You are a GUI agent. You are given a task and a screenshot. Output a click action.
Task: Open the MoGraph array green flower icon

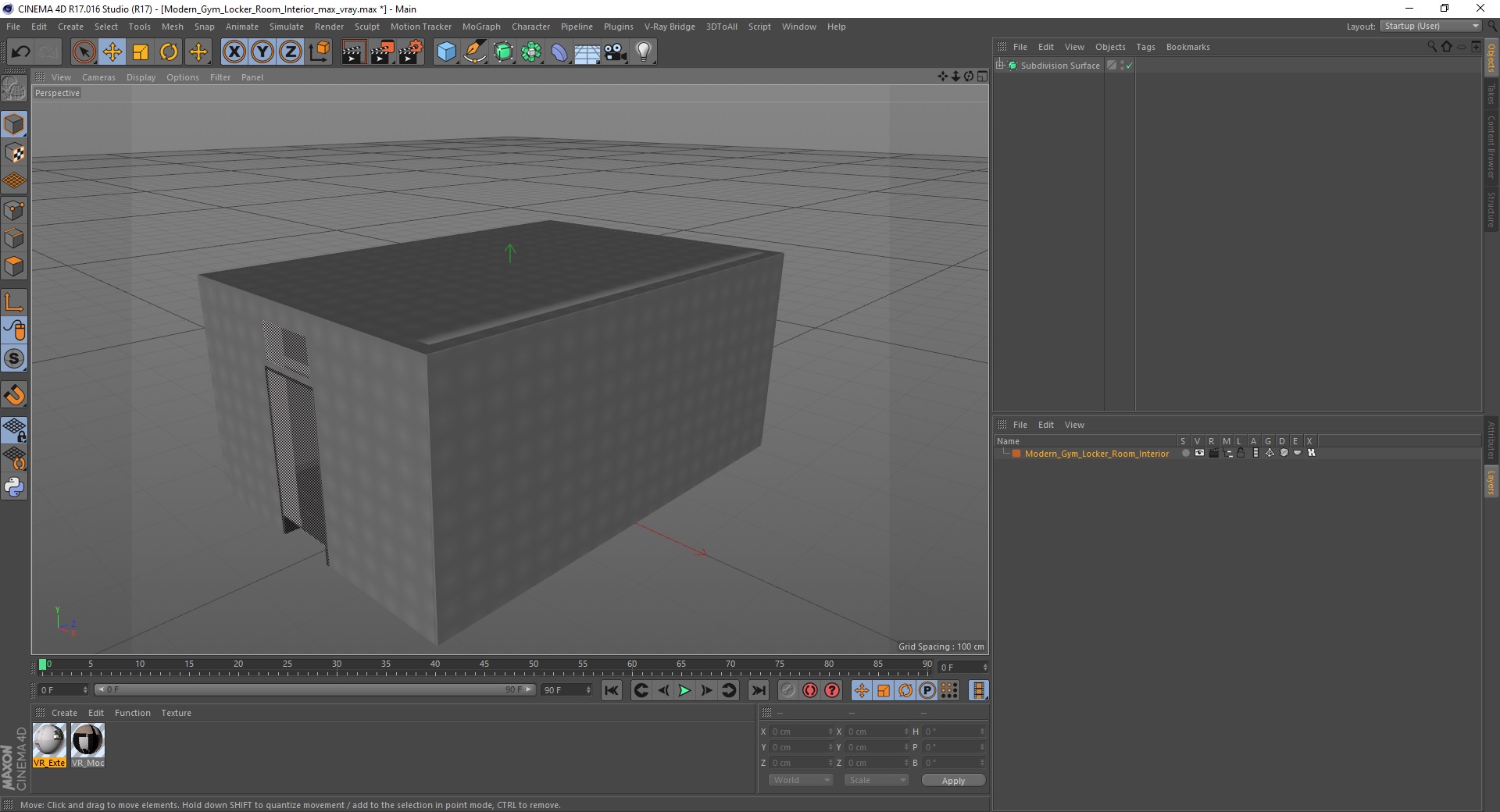(x=531, y=52)
